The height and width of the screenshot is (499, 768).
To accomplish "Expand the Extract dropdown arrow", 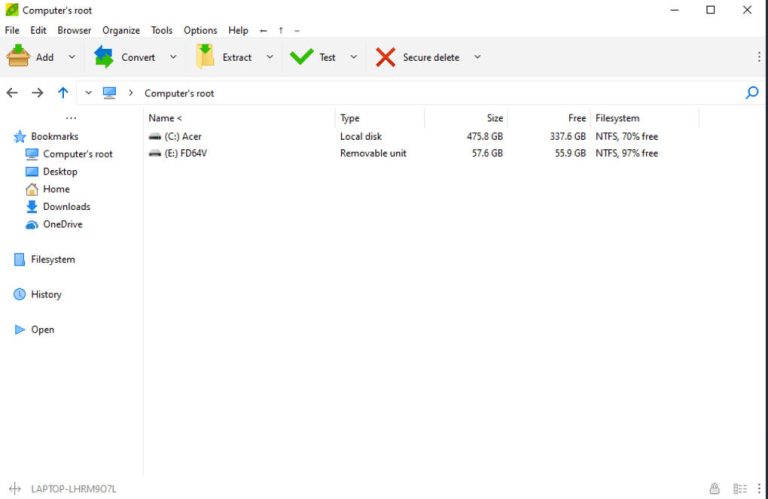I will [270, 57].
